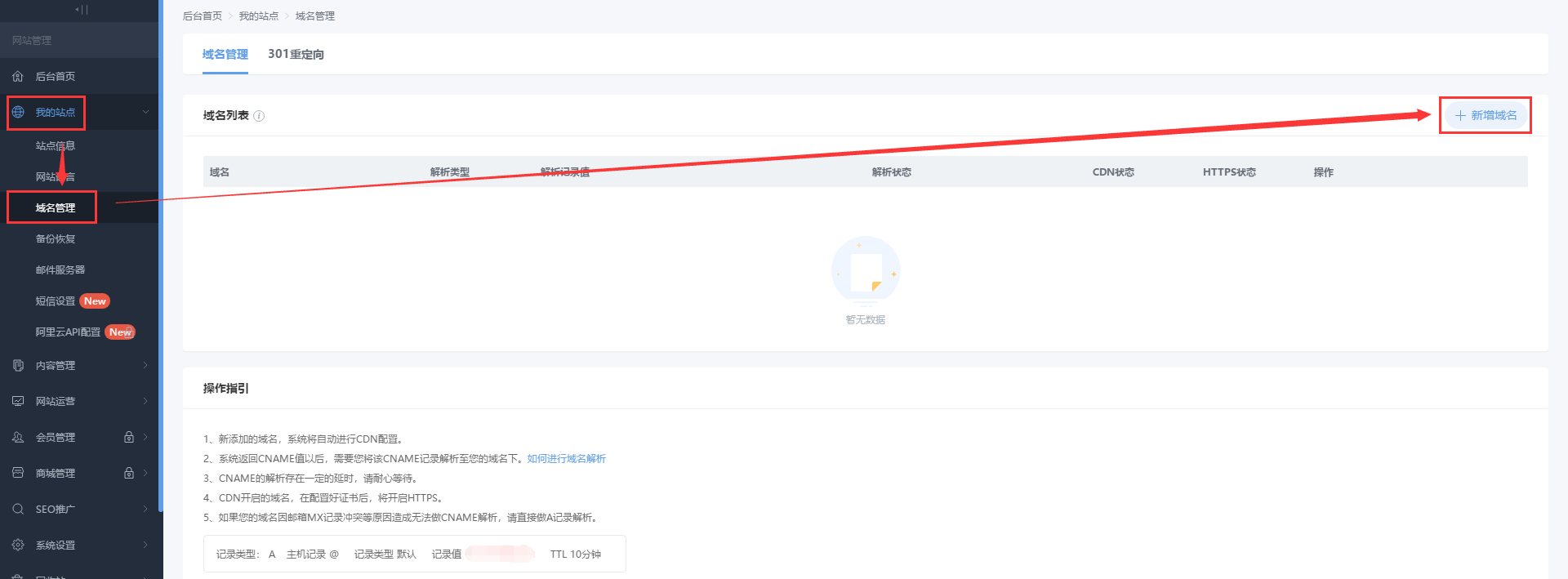Switch to the 301重定向 tab
Viewport: 1568px width, 579px height.
[296, 54]
